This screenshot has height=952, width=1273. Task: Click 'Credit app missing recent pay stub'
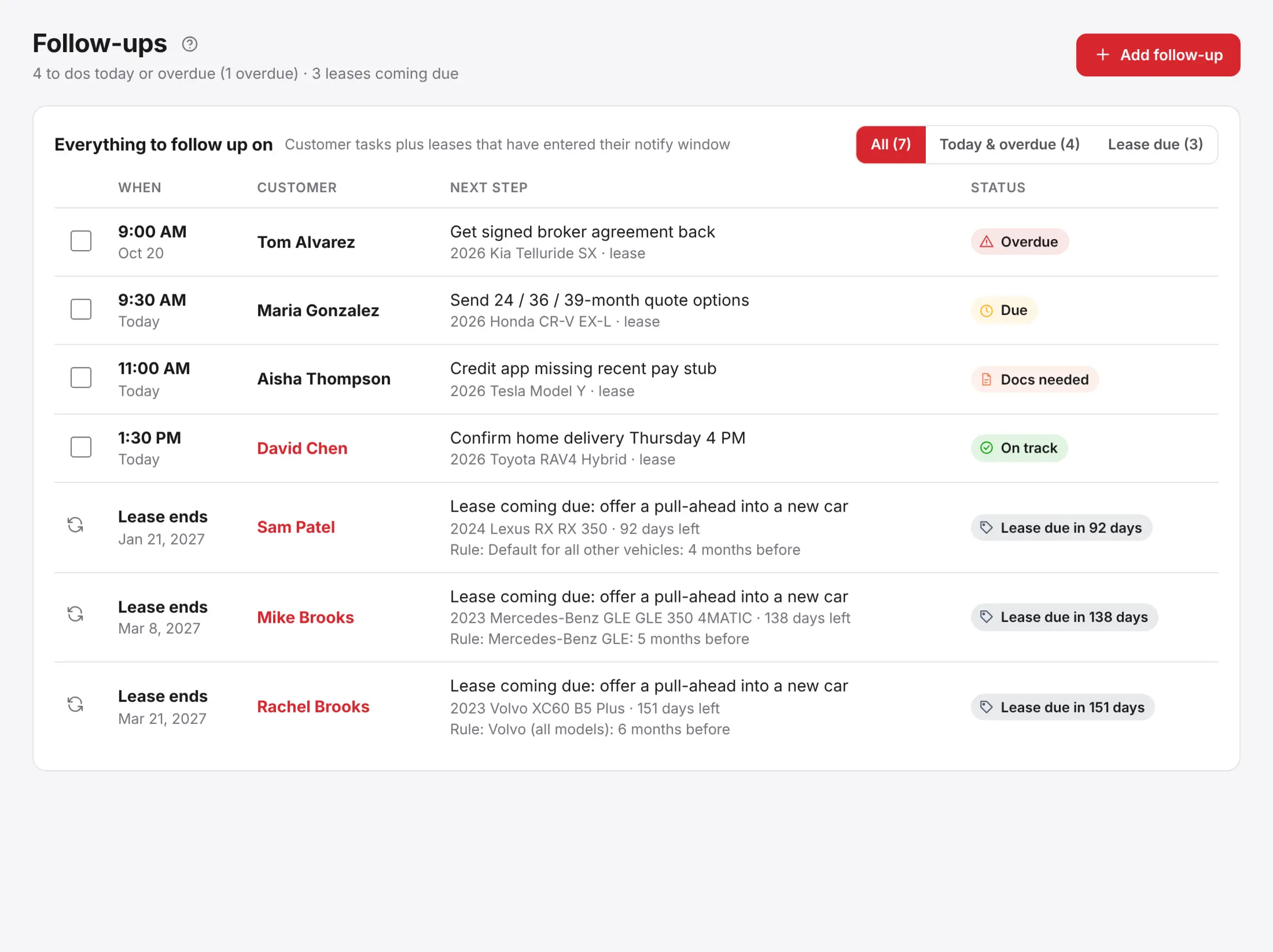tap(583, 369)
